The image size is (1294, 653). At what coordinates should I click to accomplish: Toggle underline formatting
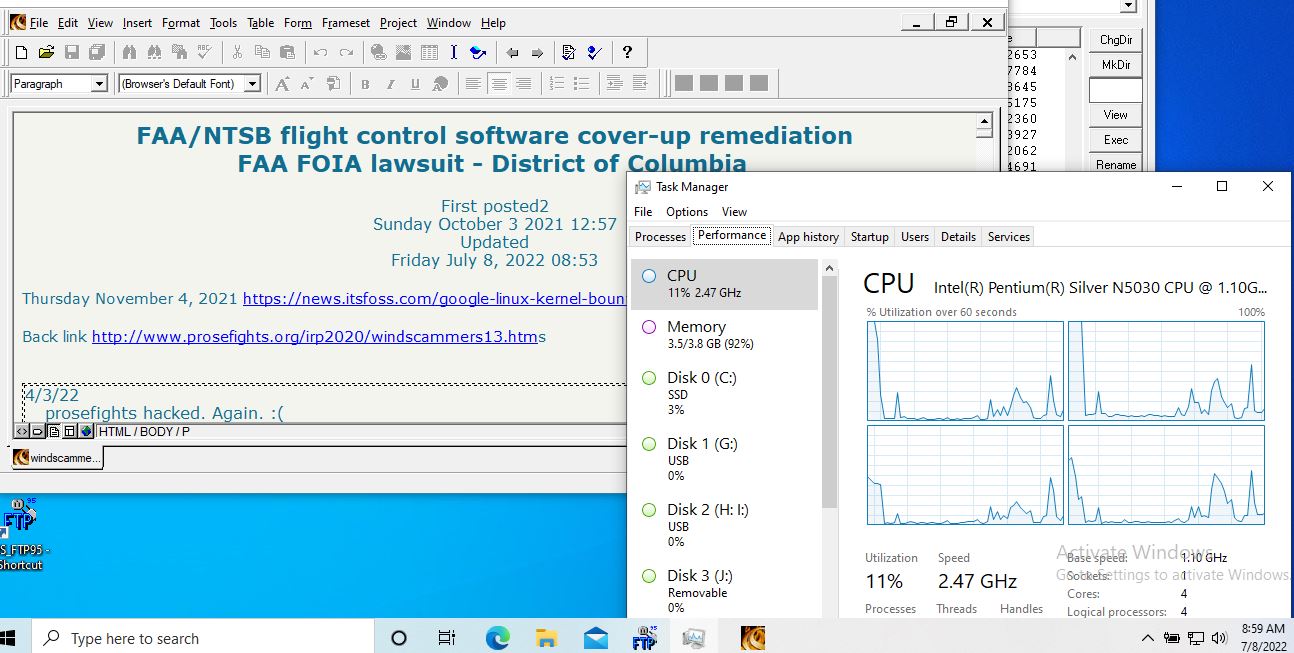(x=415, y=84)
